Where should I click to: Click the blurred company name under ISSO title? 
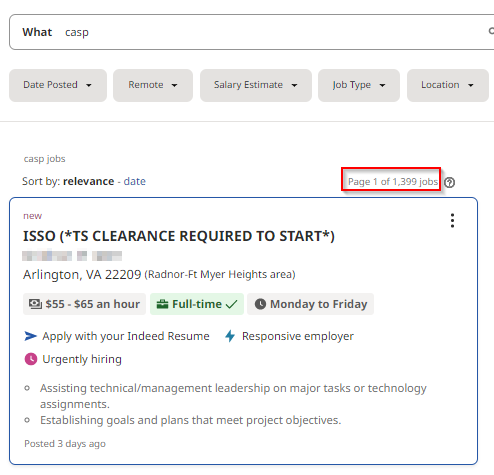[72, 256]
